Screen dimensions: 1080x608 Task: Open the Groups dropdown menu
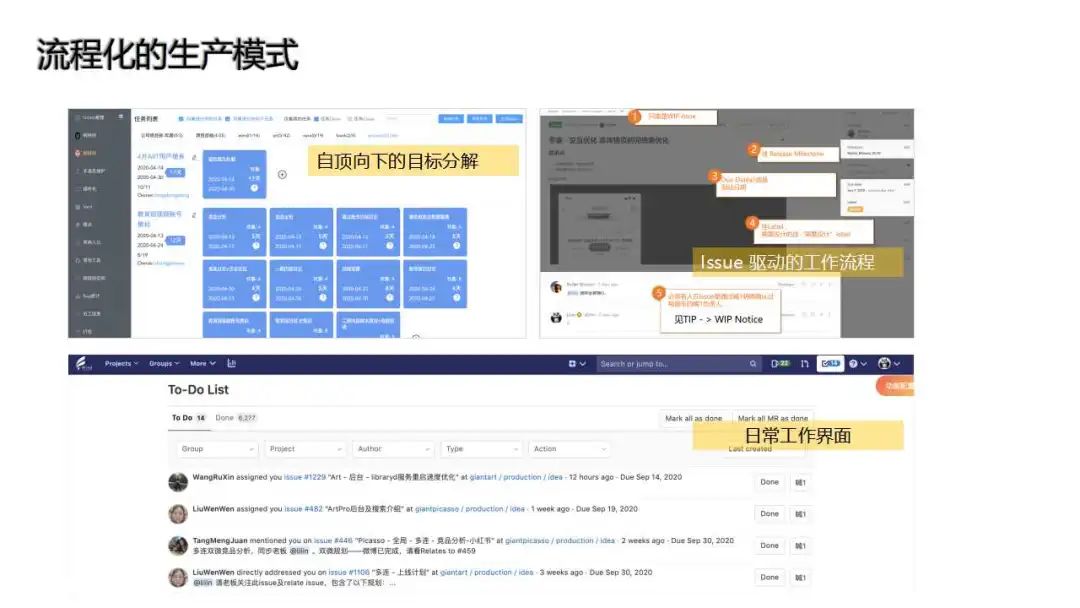coord(164,364)
